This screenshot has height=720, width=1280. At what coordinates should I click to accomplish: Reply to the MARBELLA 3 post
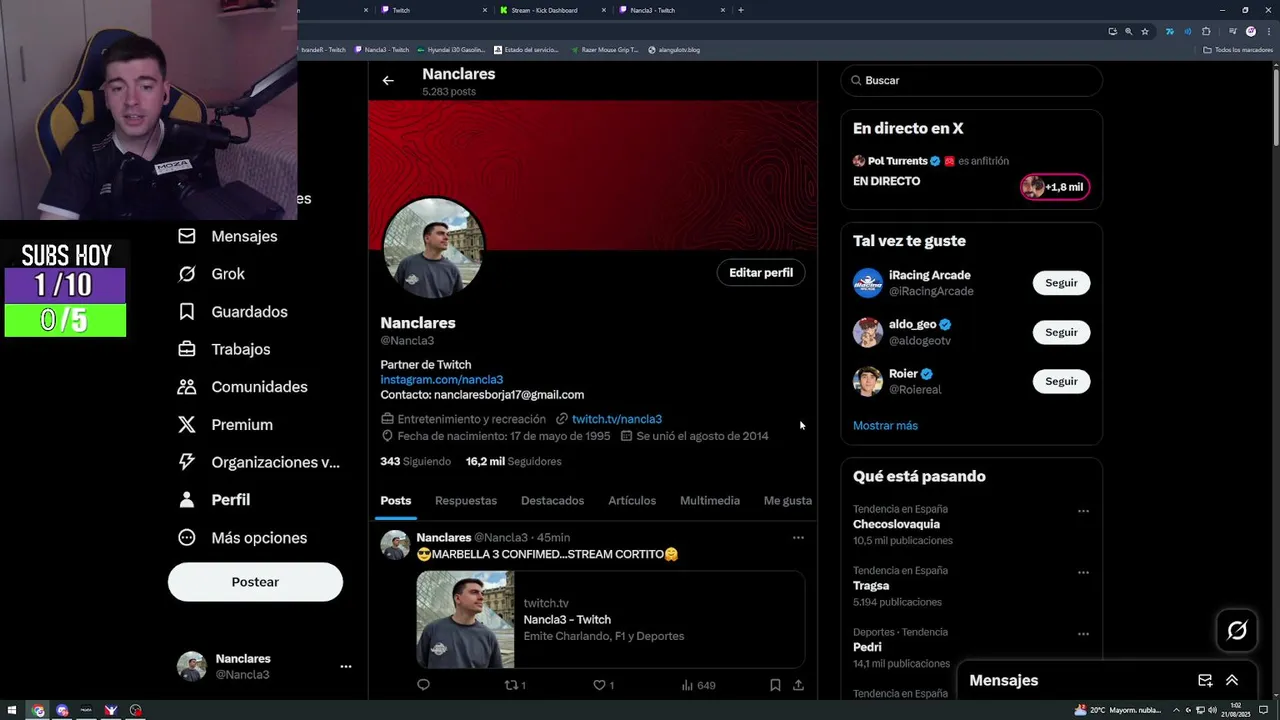click(423, 685)
